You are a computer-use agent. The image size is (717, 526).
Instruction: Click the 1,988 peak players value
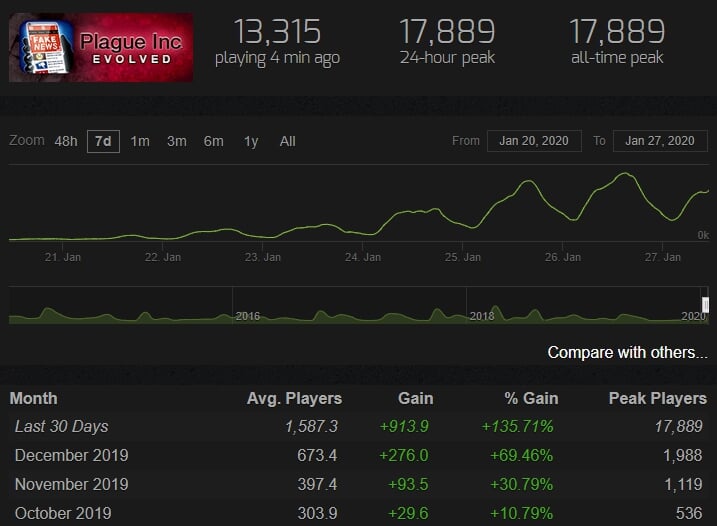pyautogui.click(x=683, y=456)
